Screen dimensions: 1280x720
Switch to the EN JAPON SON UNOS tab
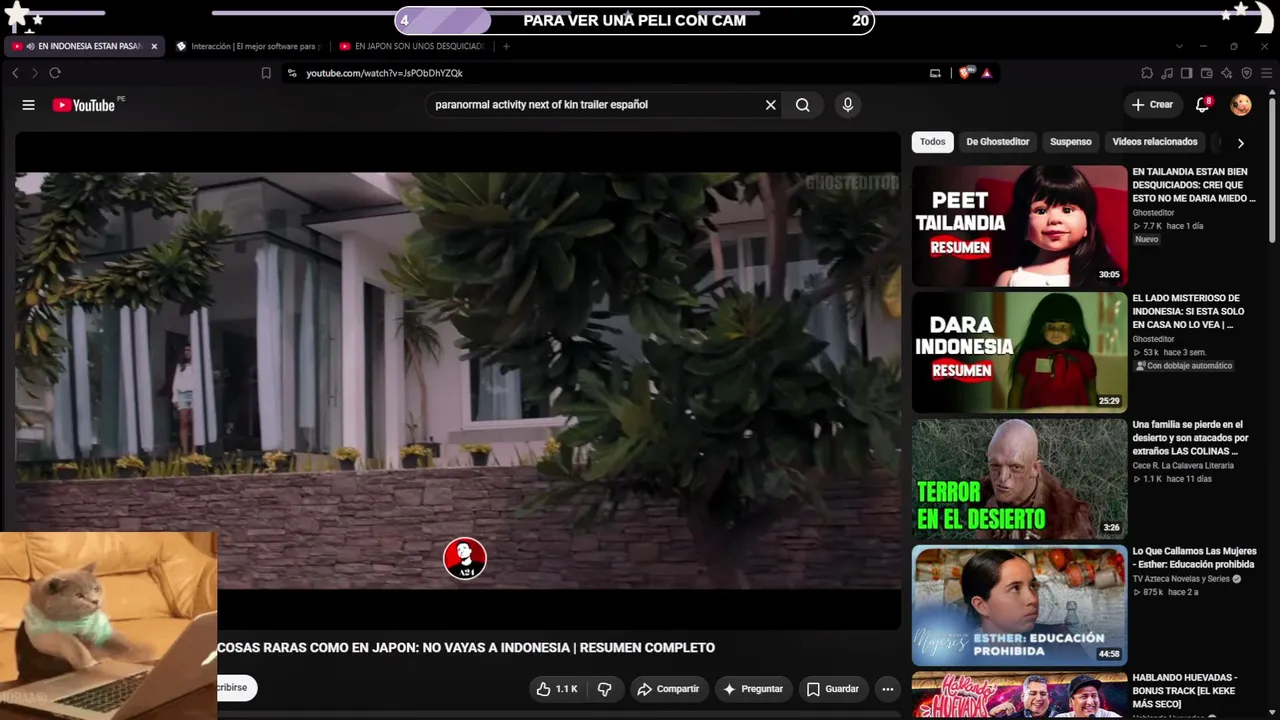click(x=412, y=46)
